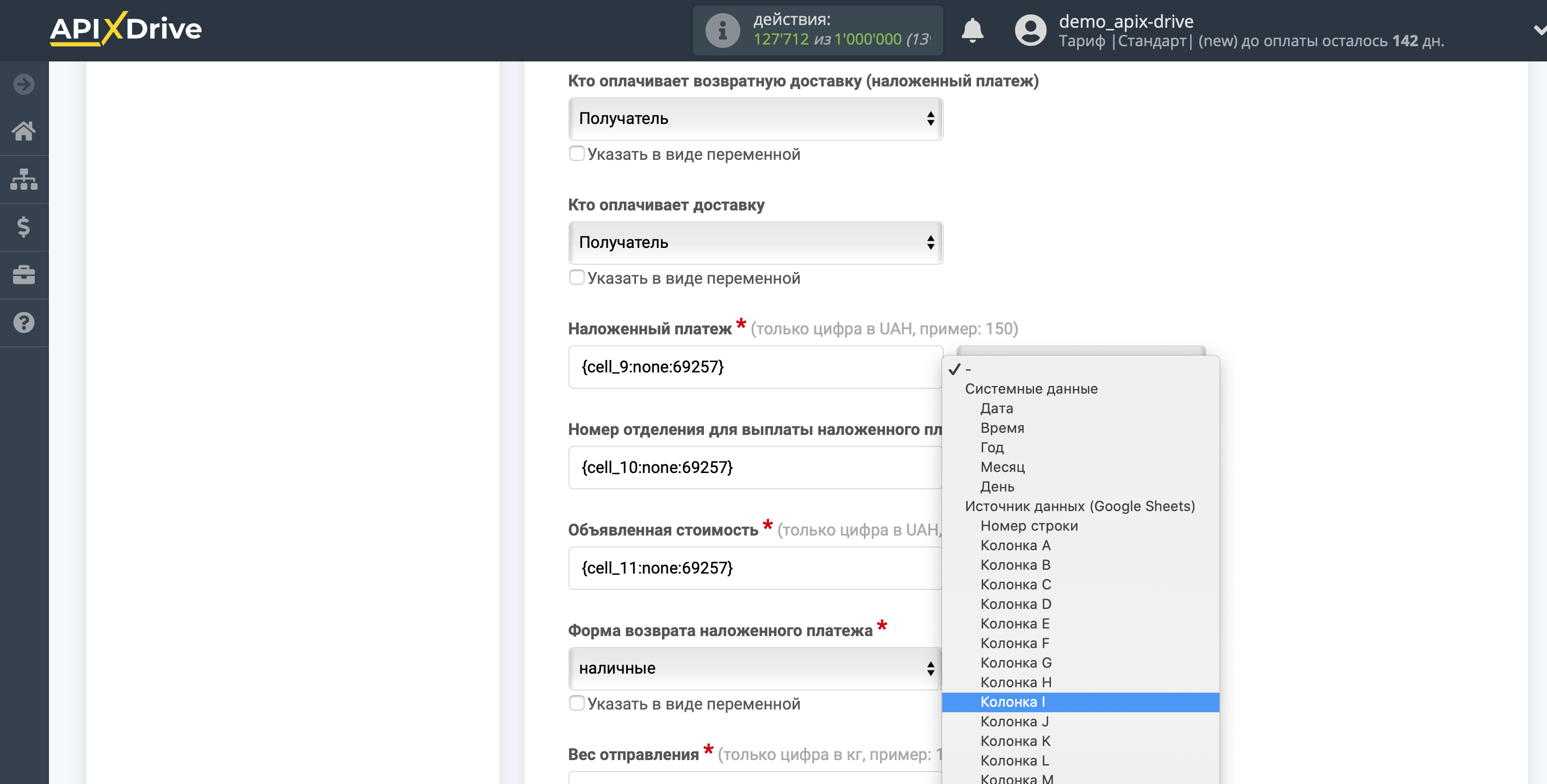This screenshot has width=1547, height=784.
Task: Click the {cell_10:none:69257} input field
Action: point(756,468)
